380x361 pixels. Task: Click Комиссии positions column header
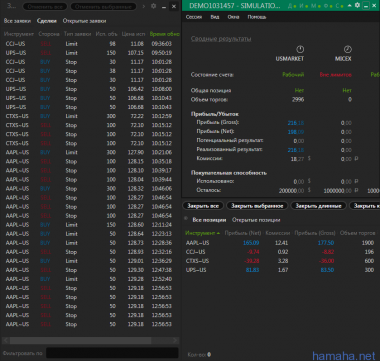(x=278, y=233)
